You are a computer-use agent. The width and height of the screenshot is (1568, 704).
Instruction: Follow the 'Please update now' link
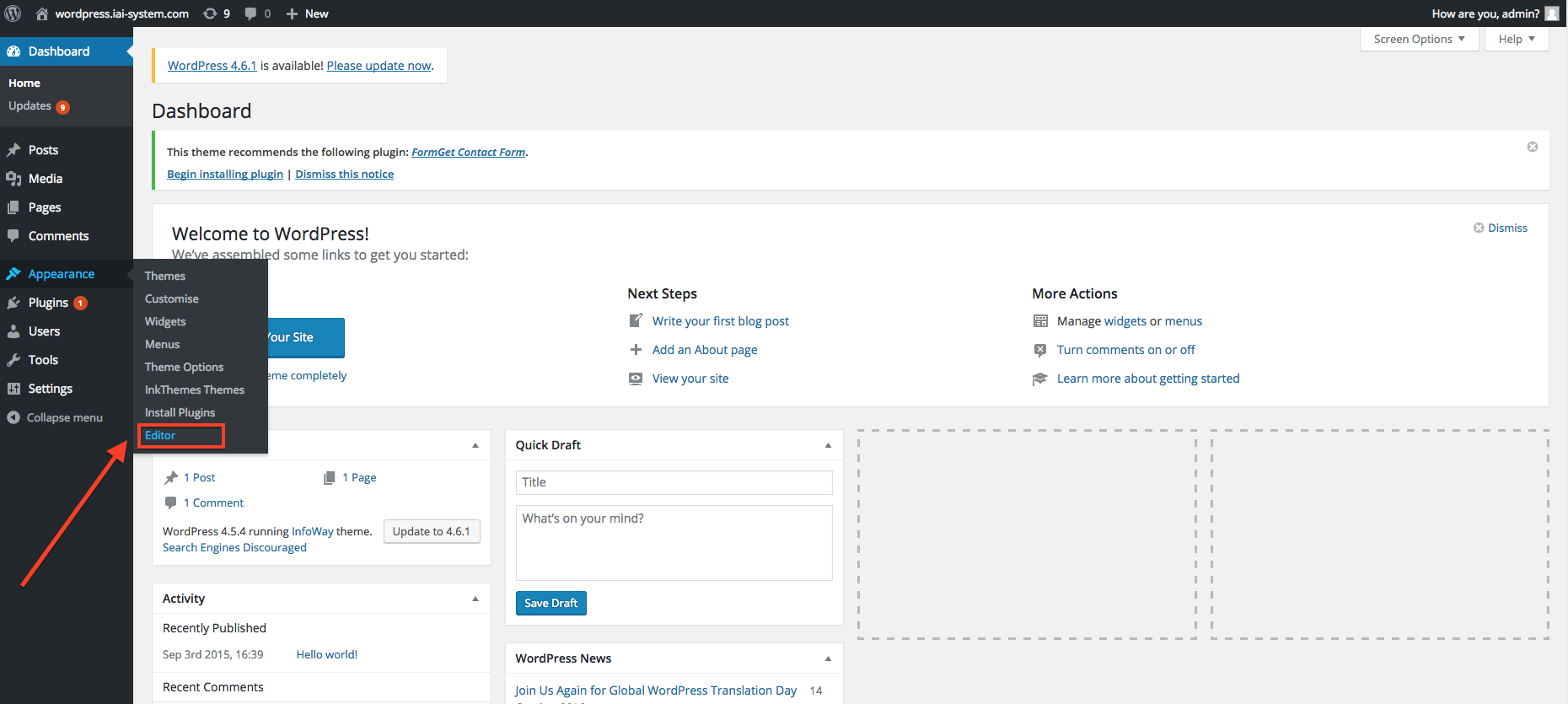click(x=379, y=66)
